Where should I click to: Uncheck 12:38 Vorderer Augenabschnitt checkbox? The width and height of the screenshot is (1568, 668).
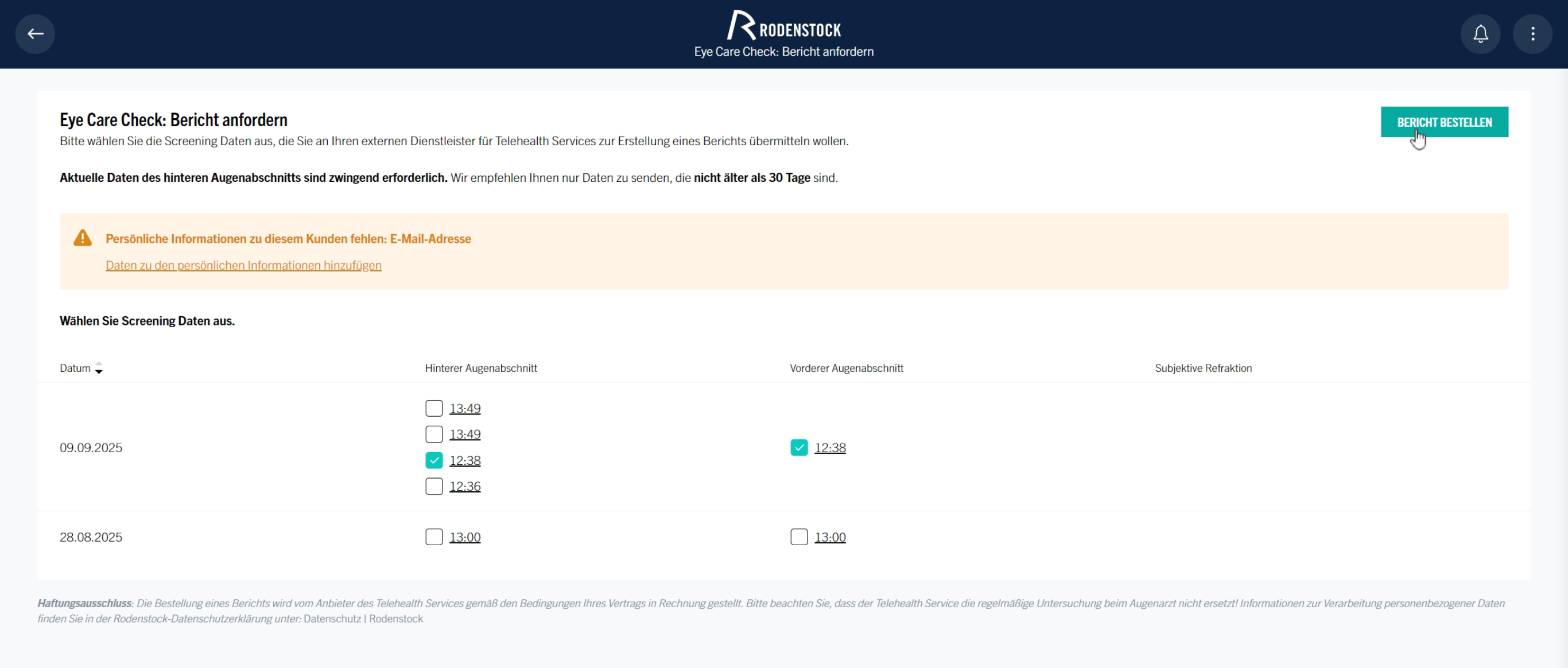[798, 448]
